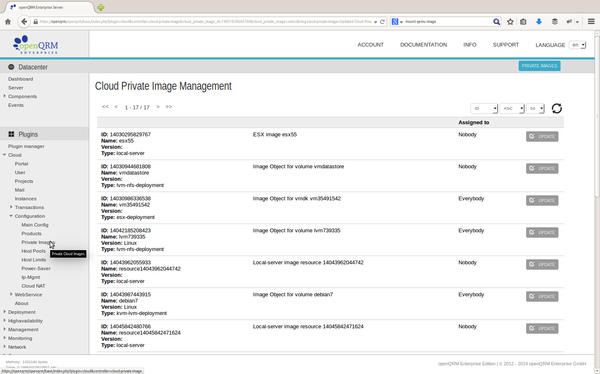Collapse the Cloud tree node

(5, 155)
